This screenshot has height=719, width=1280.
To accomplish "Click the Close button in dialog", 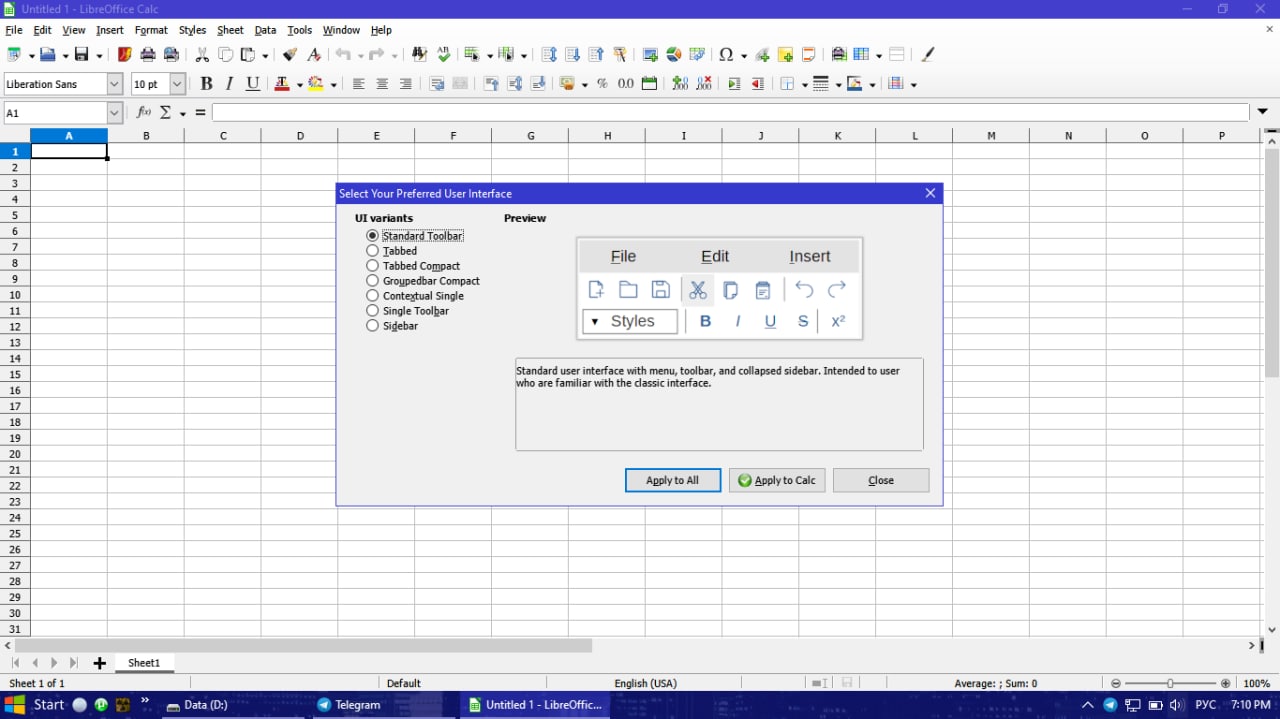I will click(x=881, y=480).
